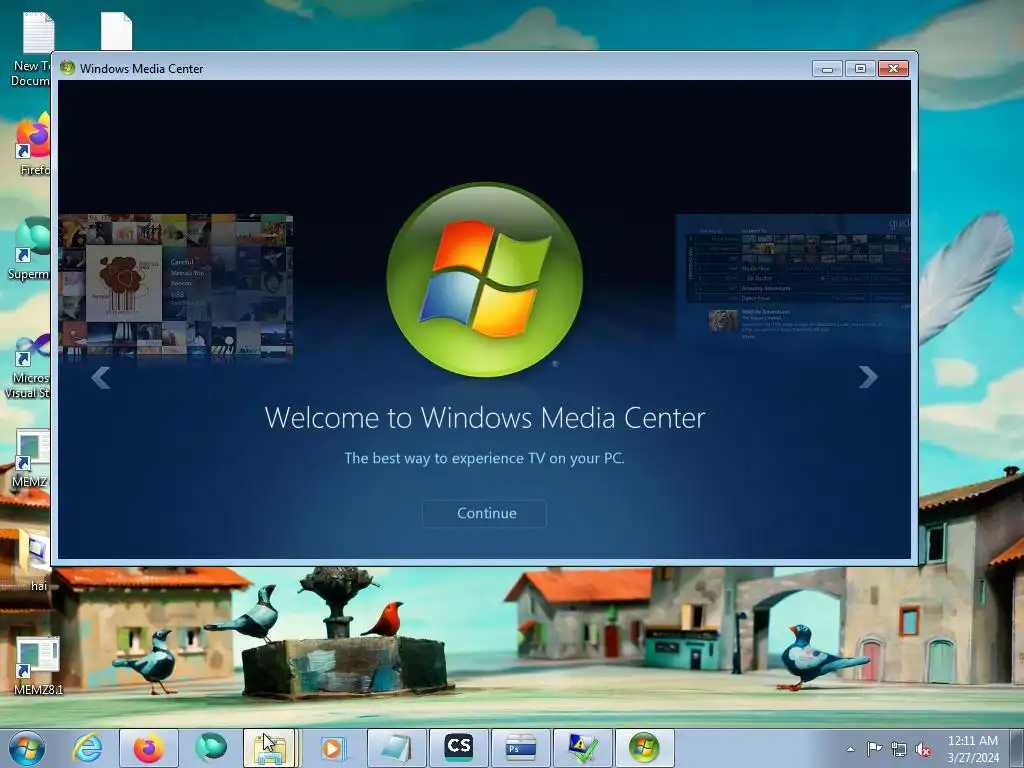Open the warning checkmark taskbar program
This screenshot has width=1024, height=768.
tap(583, 748)
